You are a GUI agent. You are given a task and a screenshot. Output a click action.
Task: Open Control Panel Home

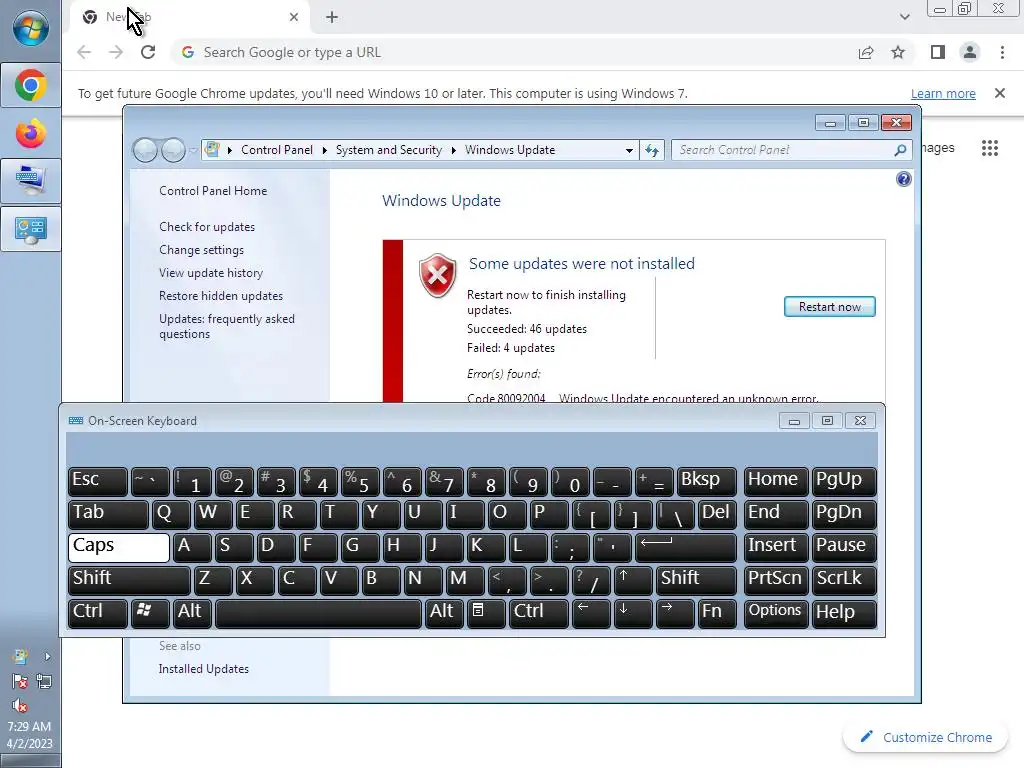pyautogui.click(x=213, y=191)
